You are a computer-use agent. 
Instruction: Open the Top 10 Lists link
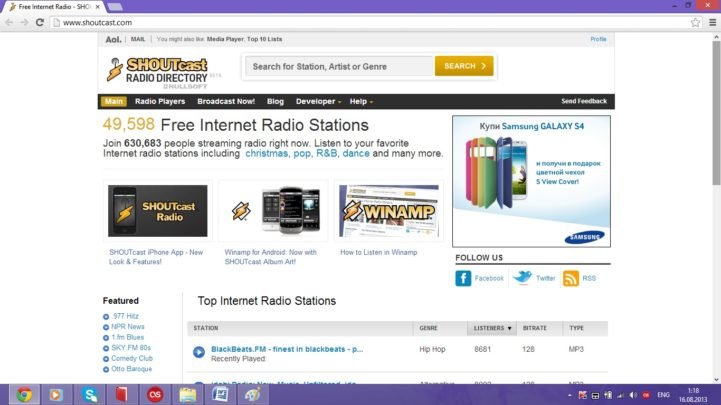point(264,39)
